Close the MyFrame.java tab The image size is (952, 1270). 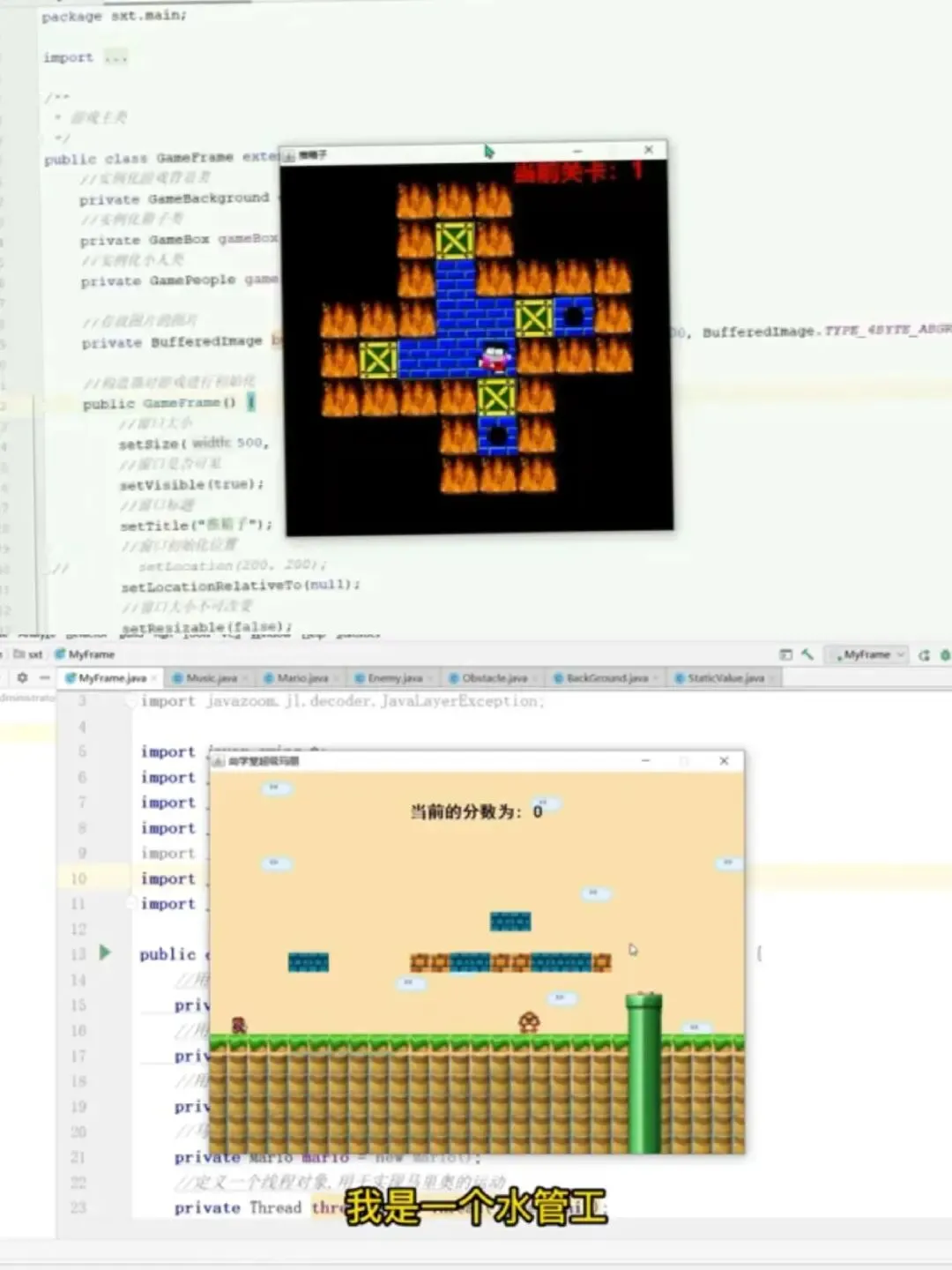[x=153, y=678]
